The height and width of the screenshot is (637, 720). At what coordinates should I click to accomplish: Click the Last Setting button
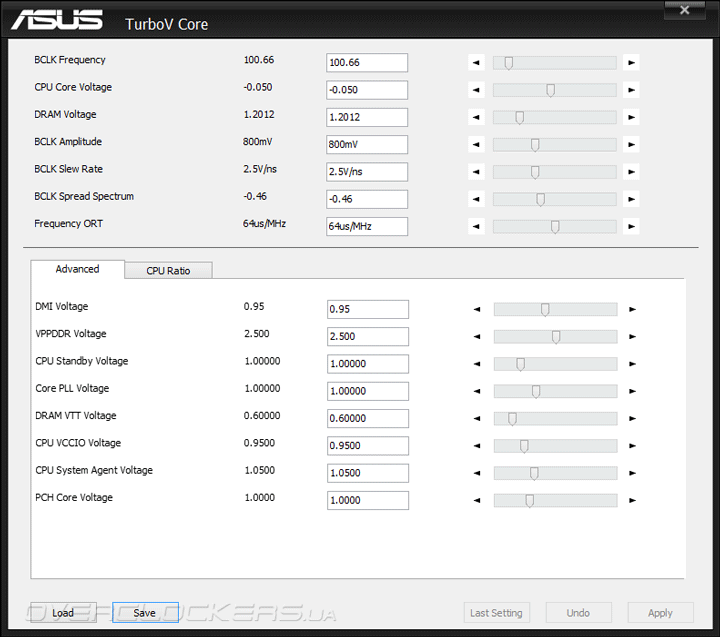496,613
